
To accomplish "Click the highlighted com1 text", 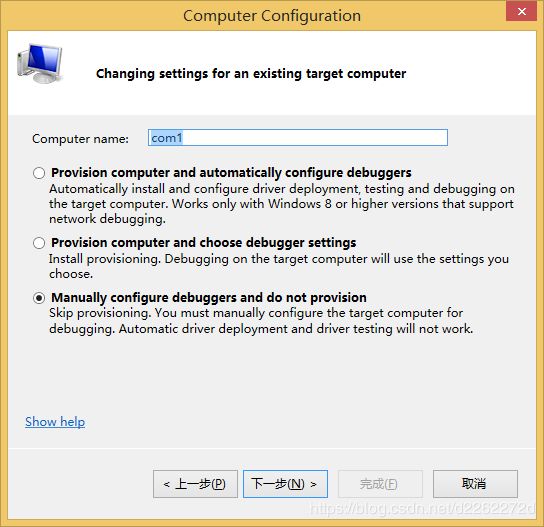I will [x=167, y=138].
